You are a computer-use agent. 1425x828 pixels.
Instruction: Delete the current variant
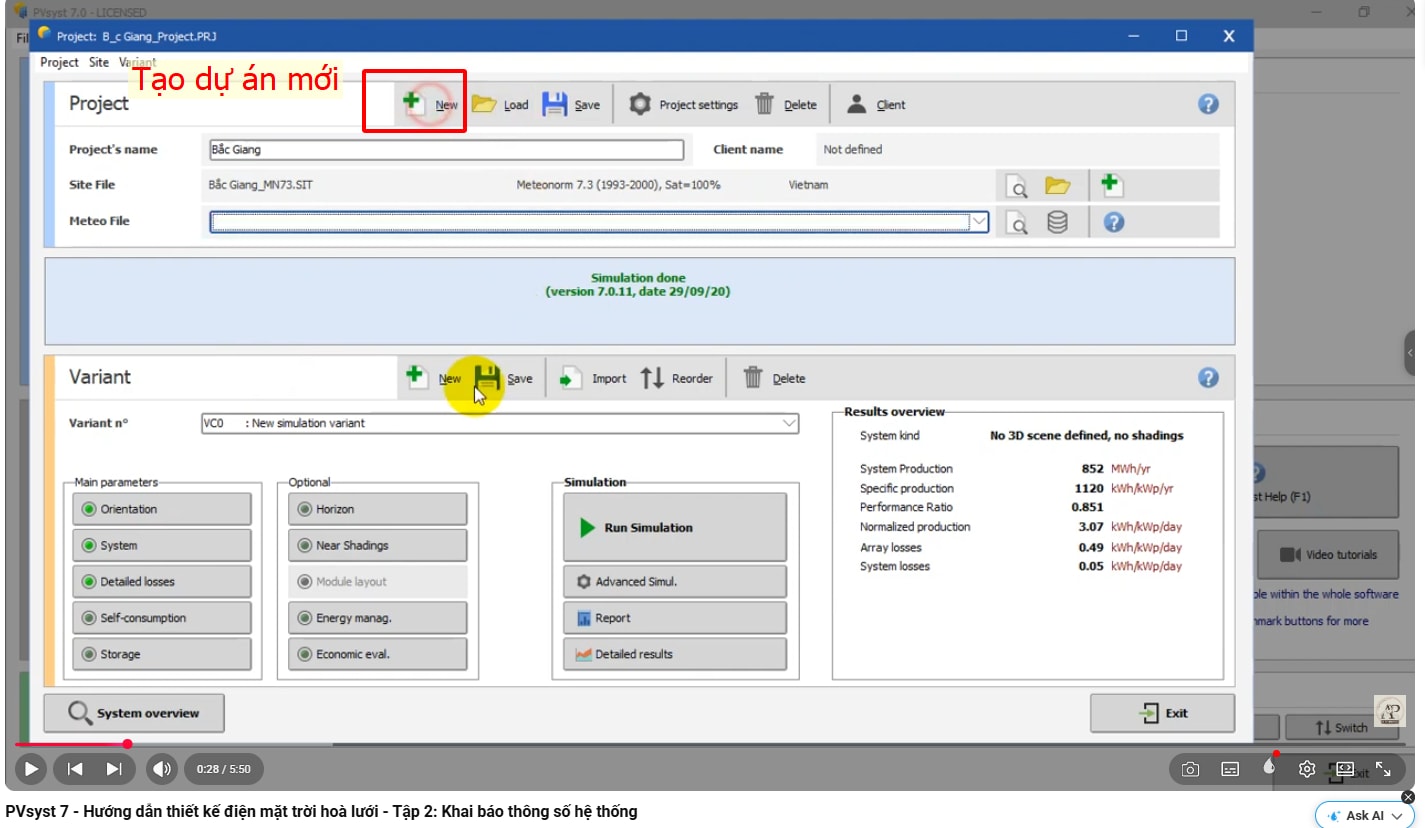[774, 378]
